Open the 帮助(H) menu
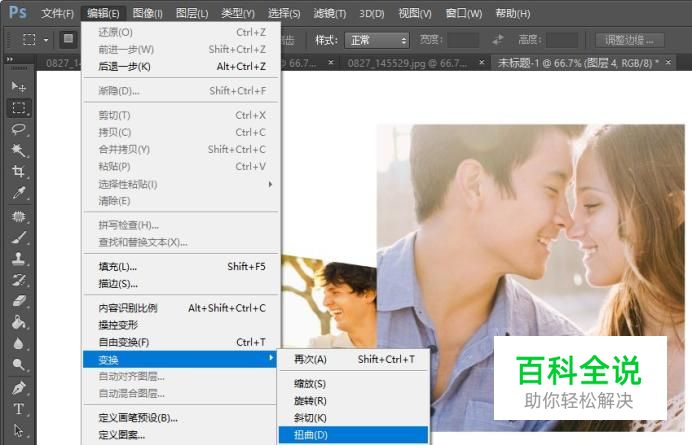The image size is (692, 445). [513, 14]
